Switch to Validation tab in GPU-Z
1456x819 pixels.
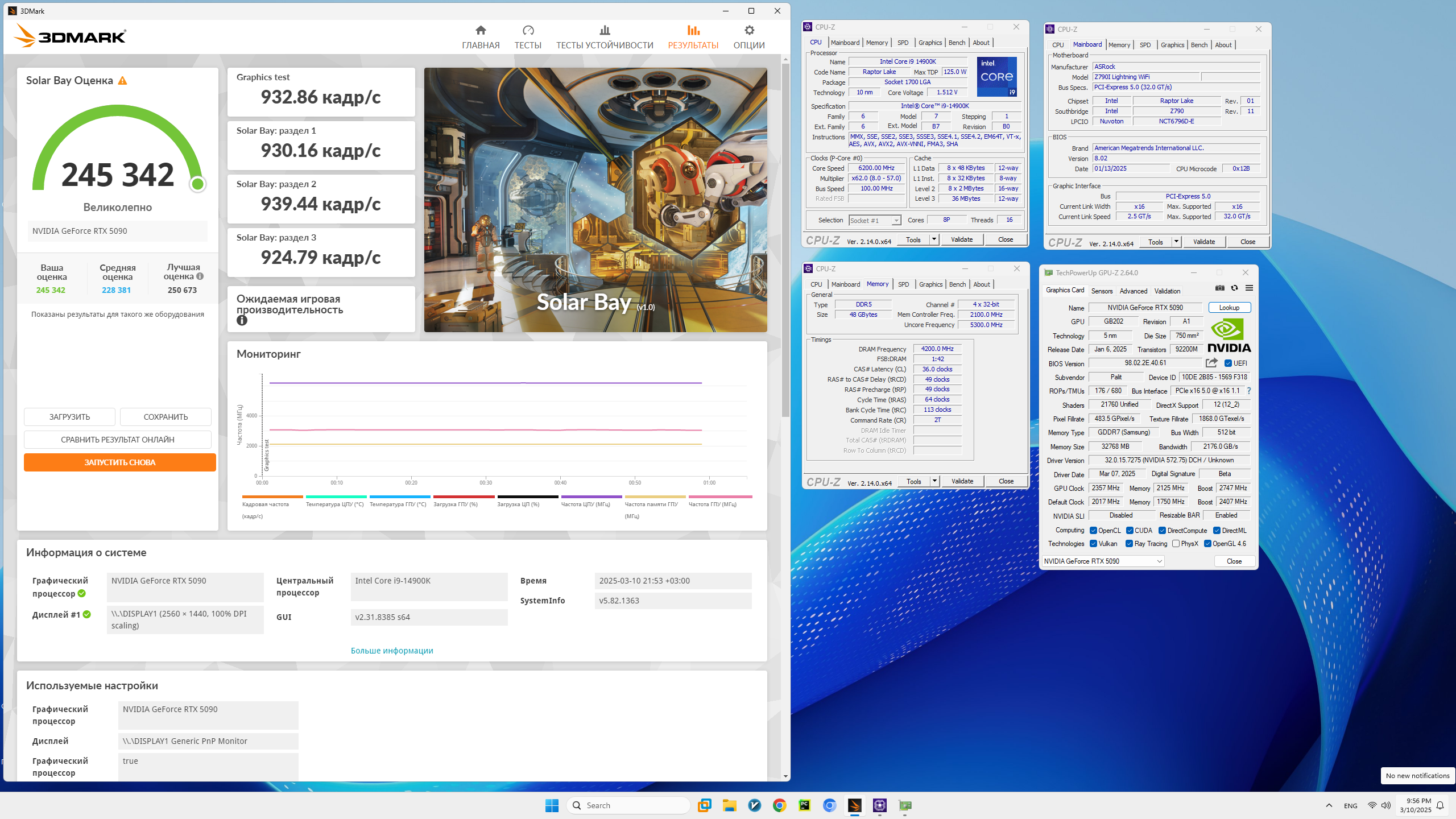1167,291
